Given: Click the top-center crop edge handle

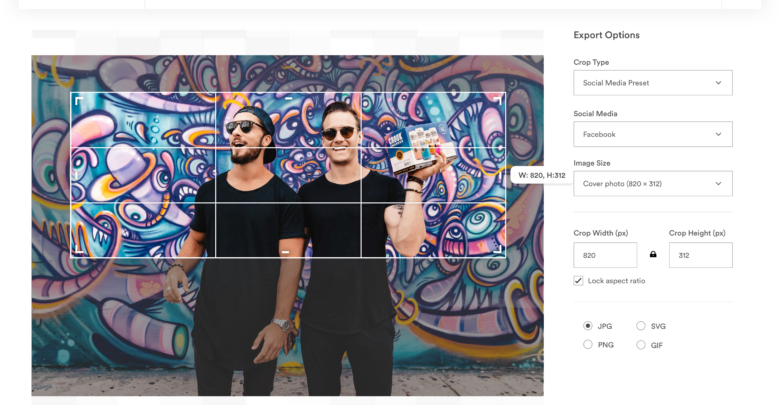Looking at the screenshot, I should 287,95.
